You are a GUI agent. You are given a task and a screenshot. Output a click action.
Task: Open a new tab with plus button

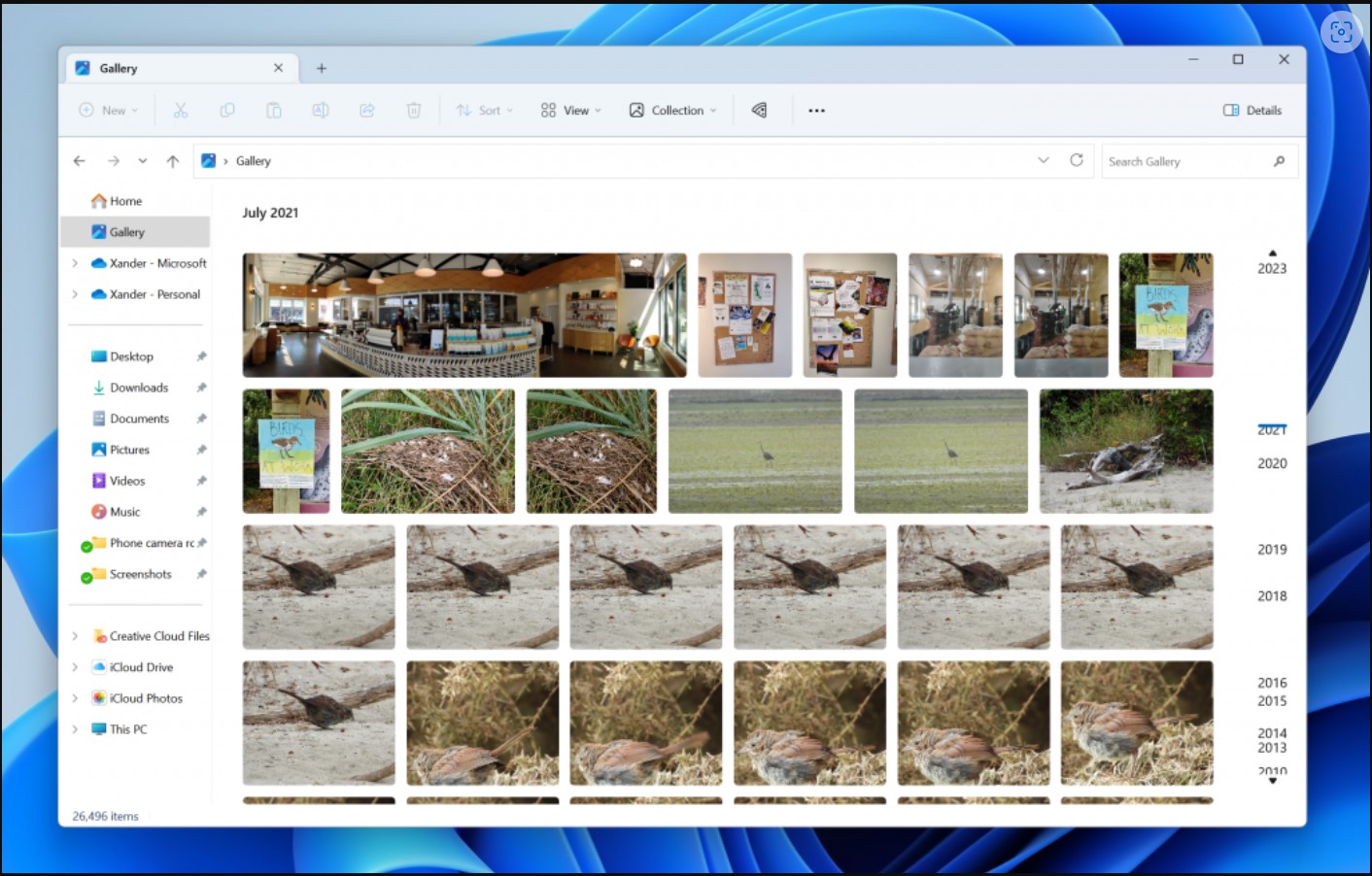(322, 68)
